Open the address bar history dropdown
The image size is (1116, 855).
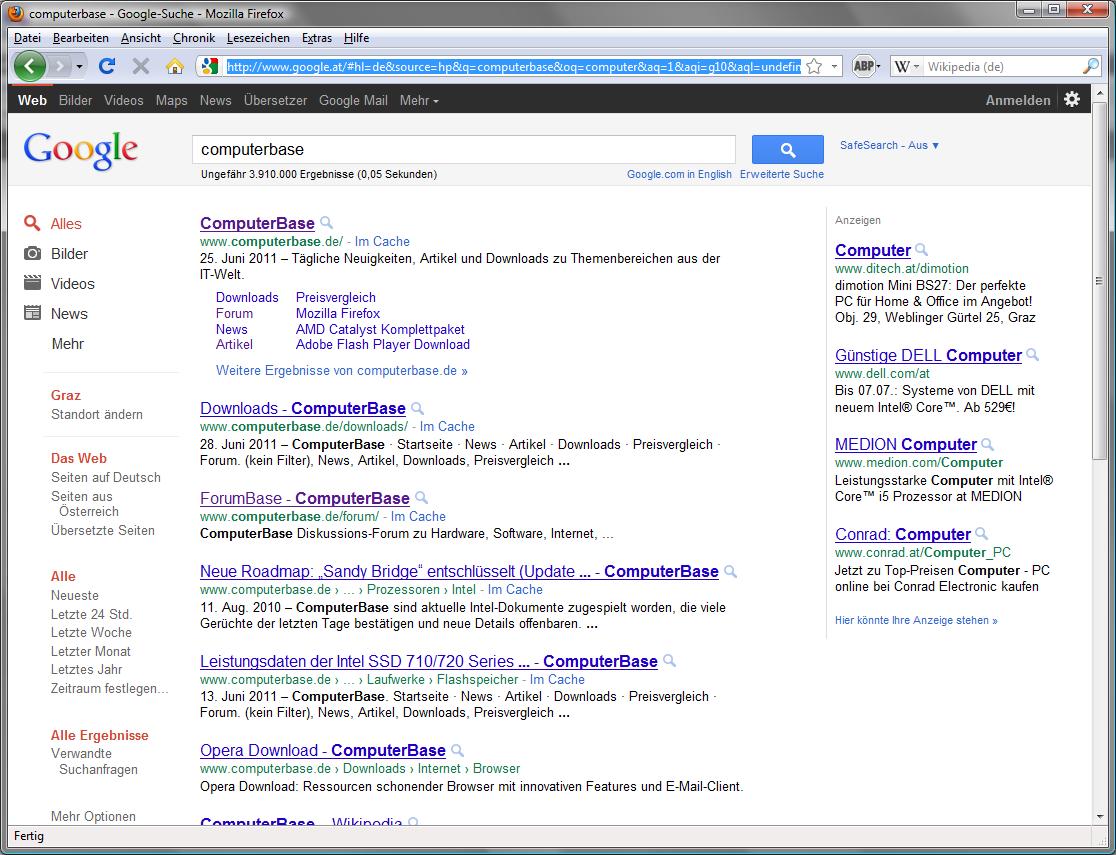pyautogui.click(x=834, y=66)
